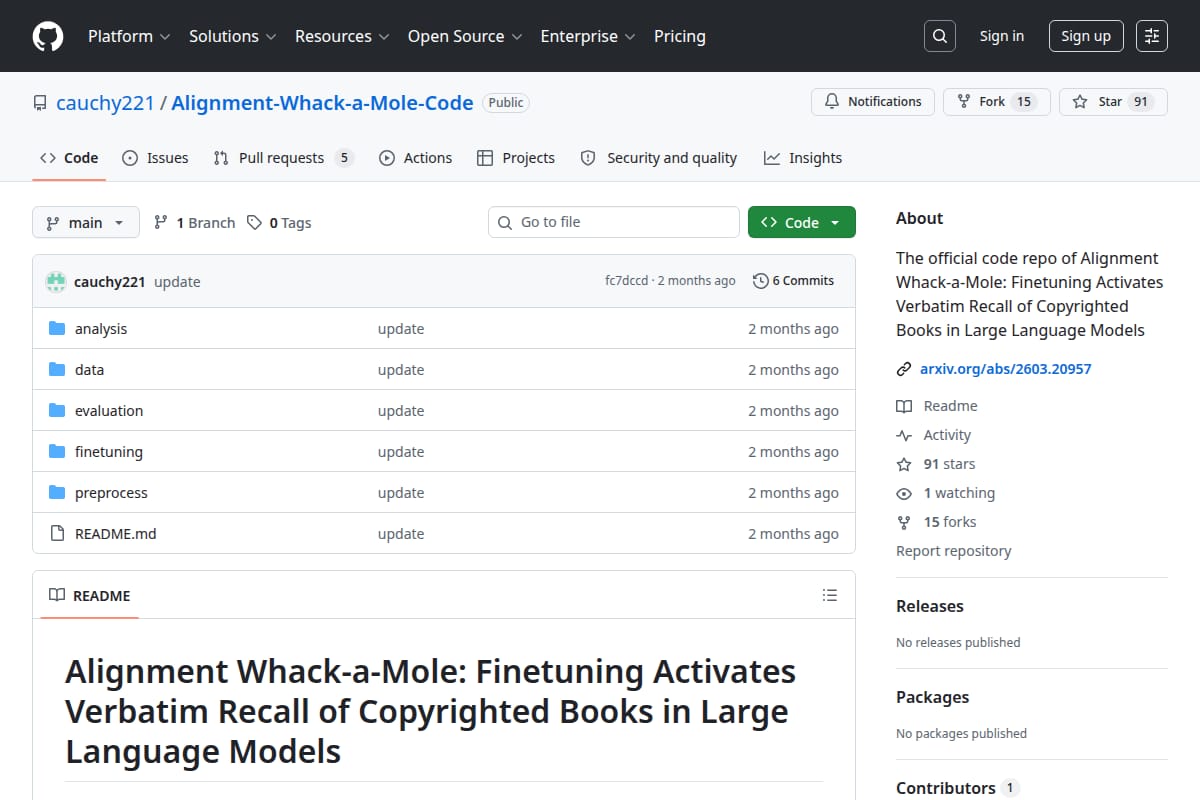Expand the Solutions menu
This screenshot has width=1200, height=800.
(232, 36)
